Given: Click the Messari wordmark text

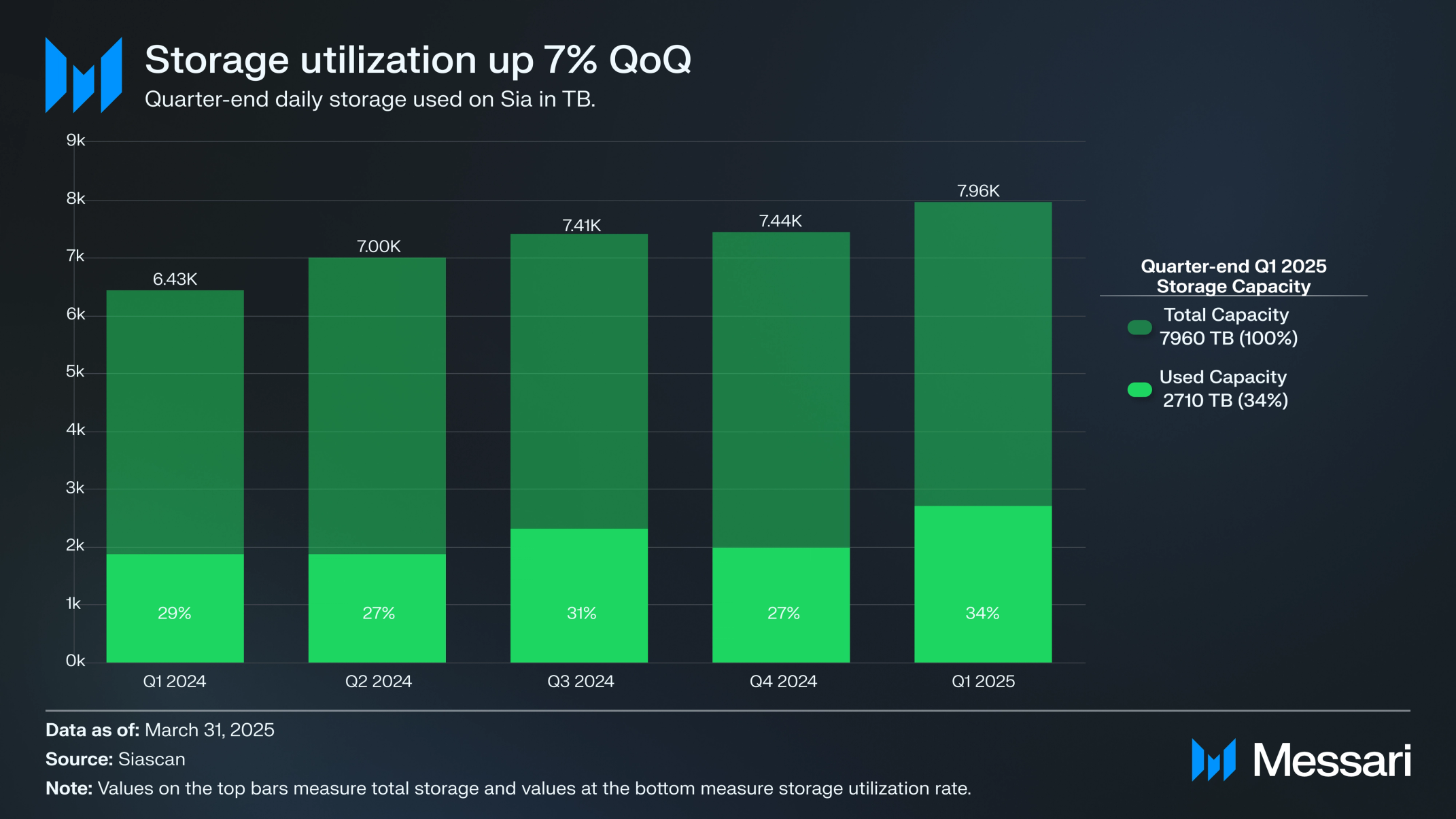Looking at the screenshot, I should click(x=1332, y=760).
